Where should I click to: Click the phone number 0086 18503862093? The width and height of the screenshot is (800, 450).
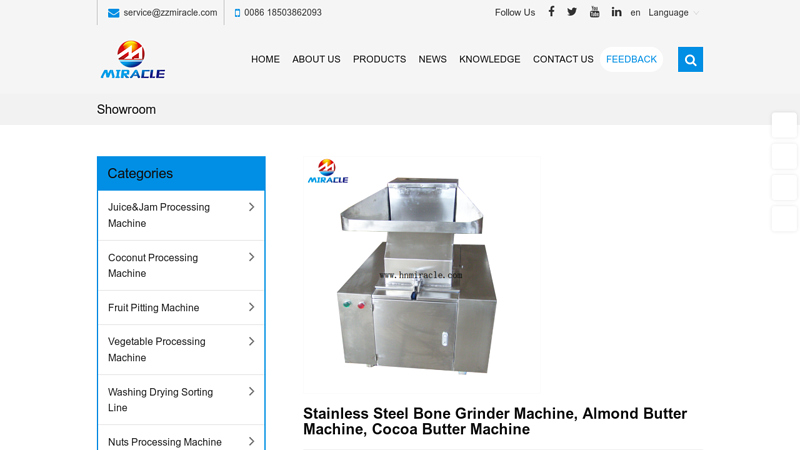point(283,13)
